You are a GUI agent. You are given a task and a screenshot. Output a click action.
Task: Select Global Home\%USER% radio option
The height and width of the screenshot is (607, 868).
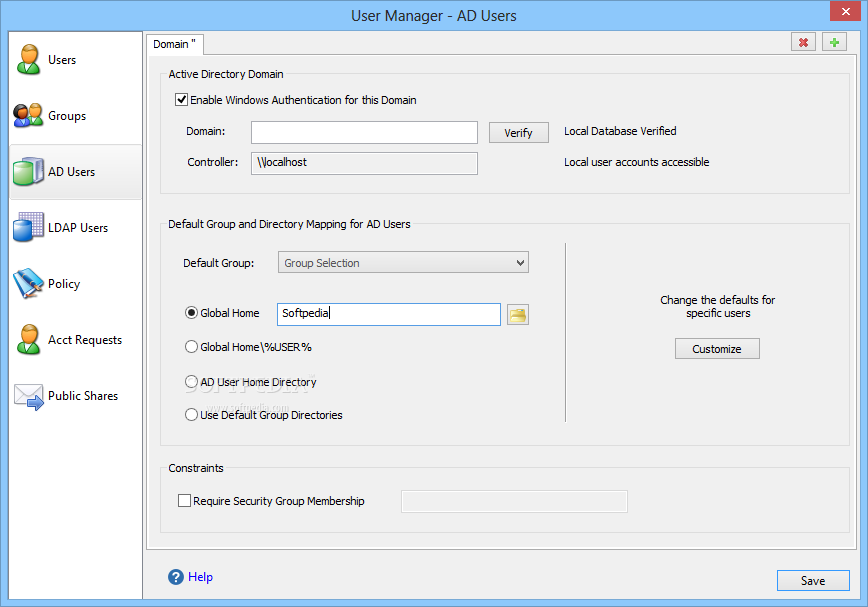[x=191, y=347]
